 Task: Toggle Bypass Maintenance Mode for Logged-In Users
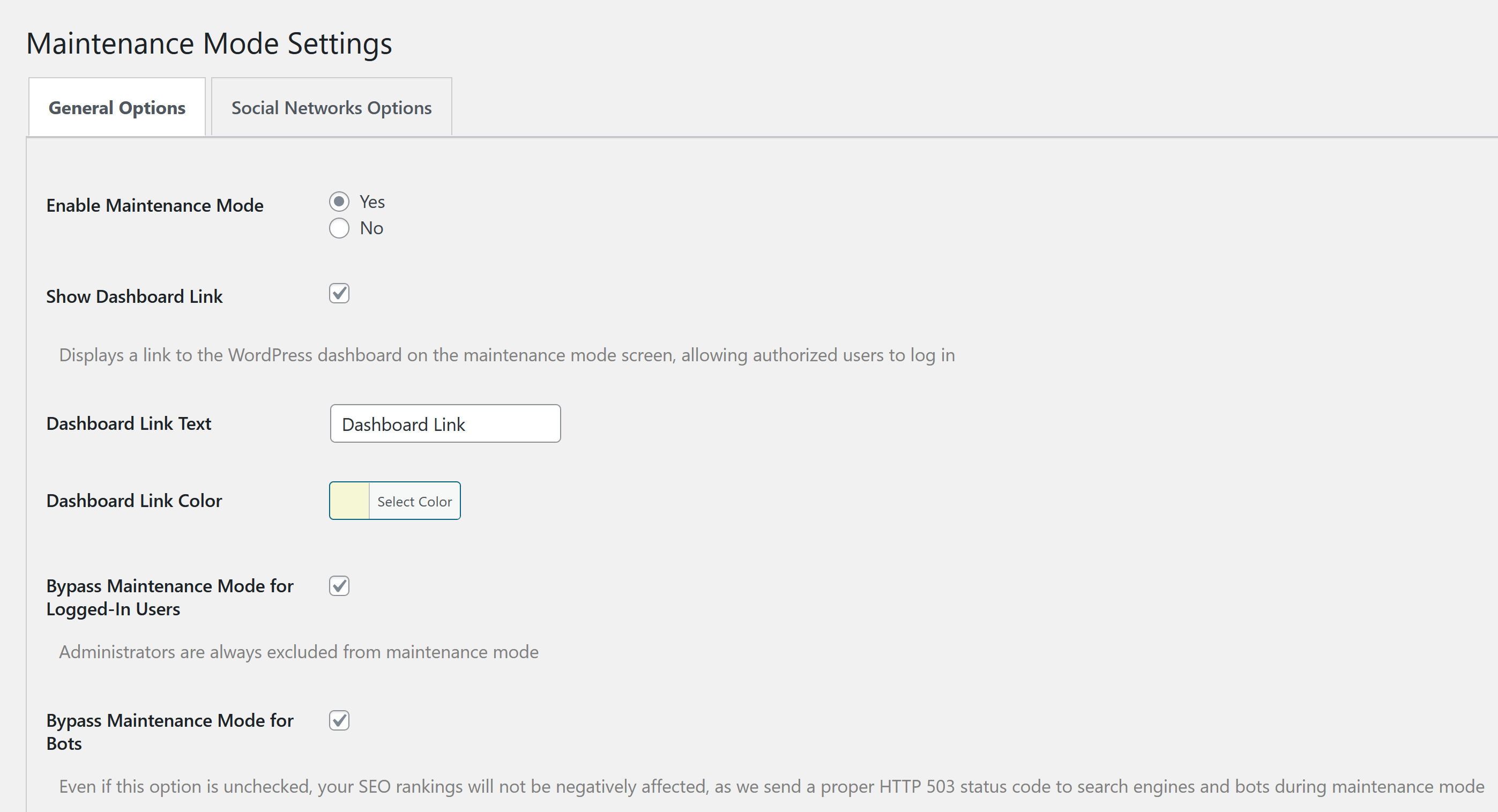[x=339, y=586]
